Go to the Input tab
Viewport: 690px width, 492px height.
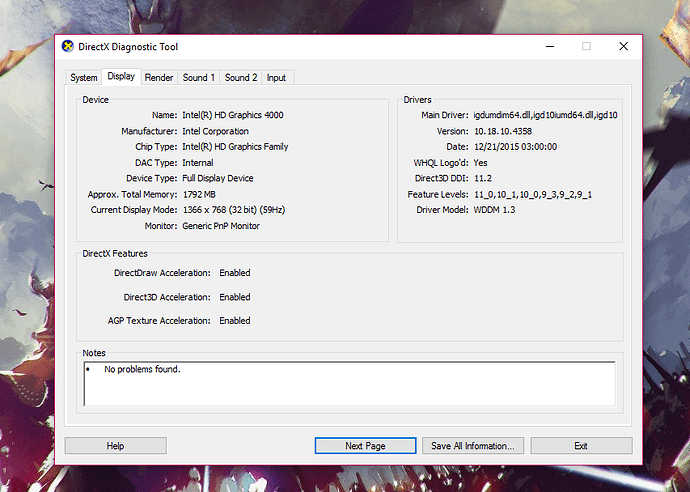pos(276,77)
